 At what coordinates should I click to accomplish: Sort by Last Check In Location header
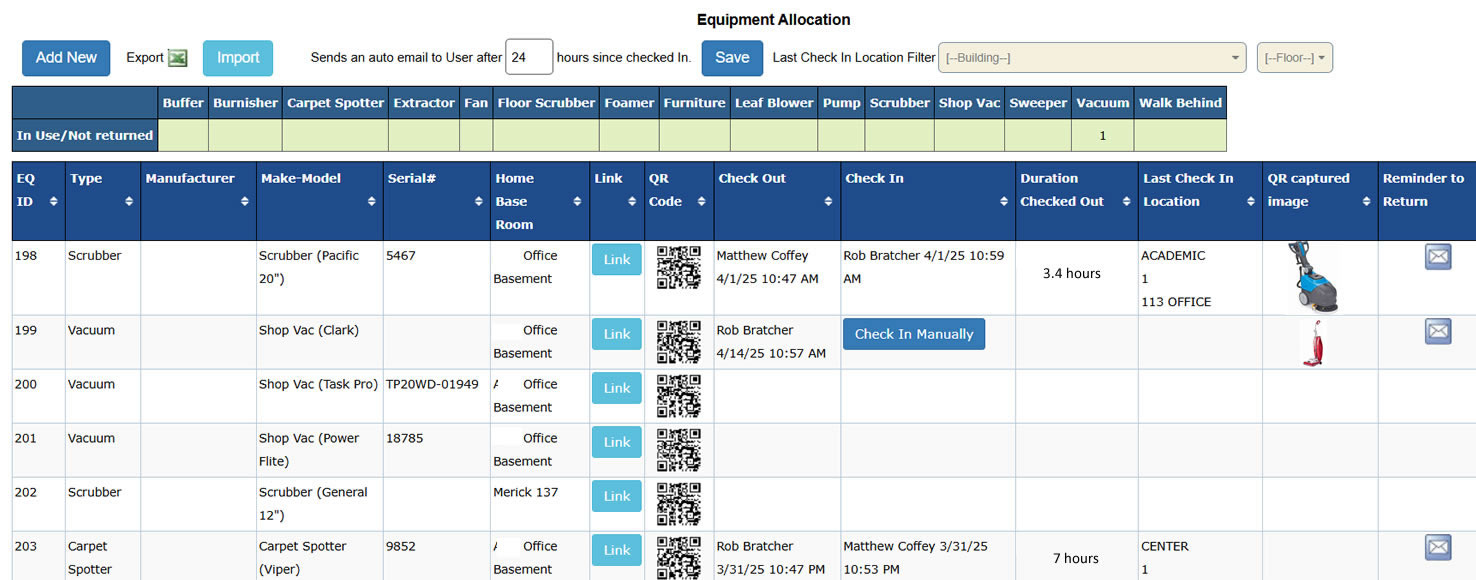[x=1199, y=190]
